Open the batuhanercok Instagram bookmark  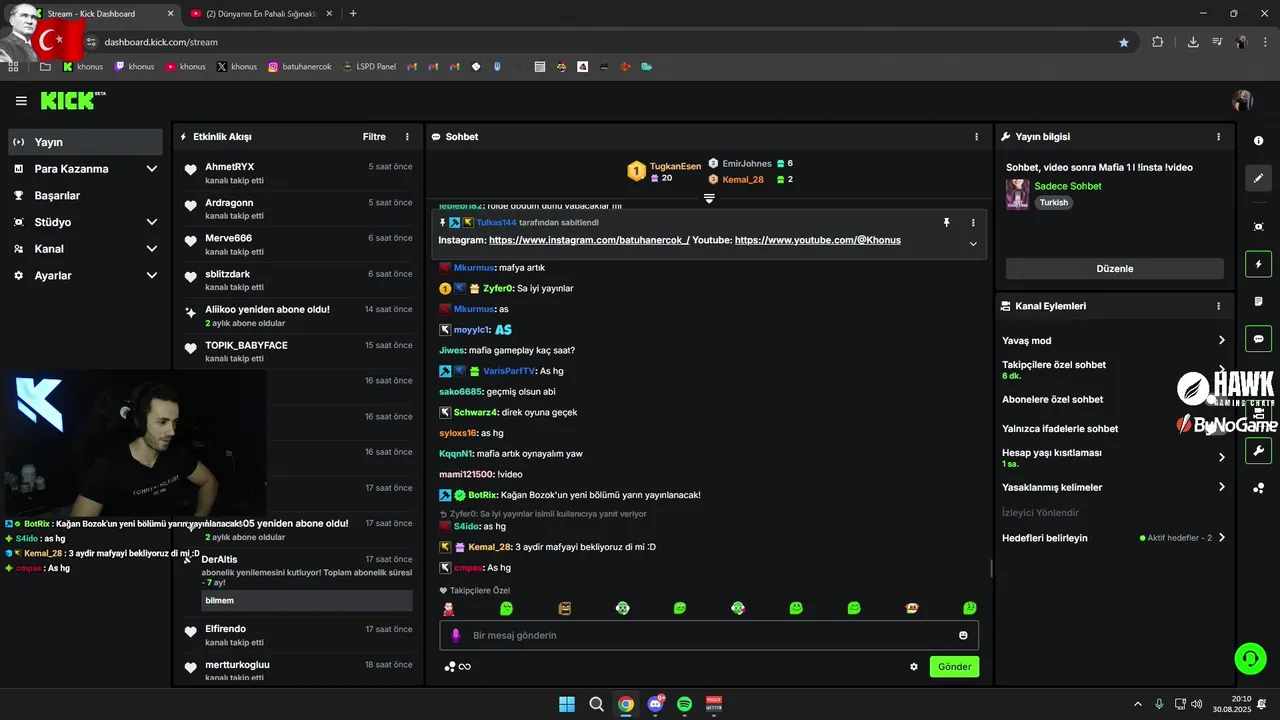(x=299, y=67)
